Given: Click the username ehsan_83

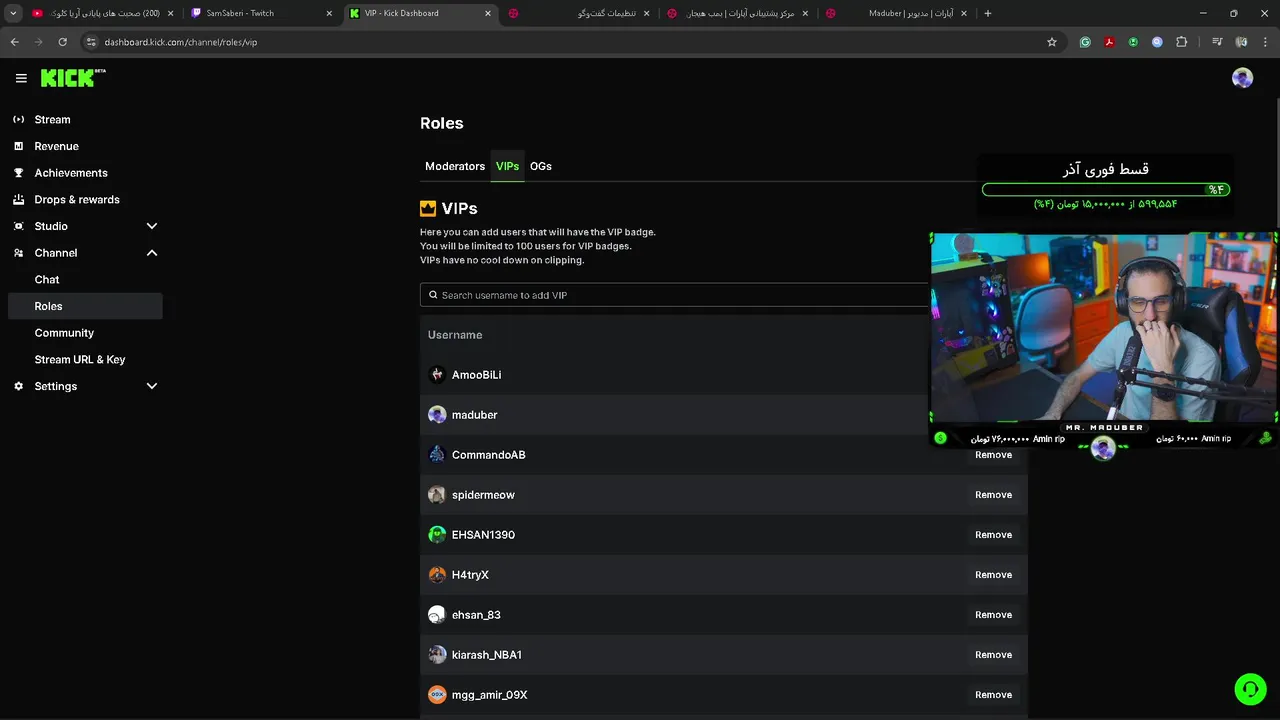Looking at the screenshot, I should tap(476, 615).
